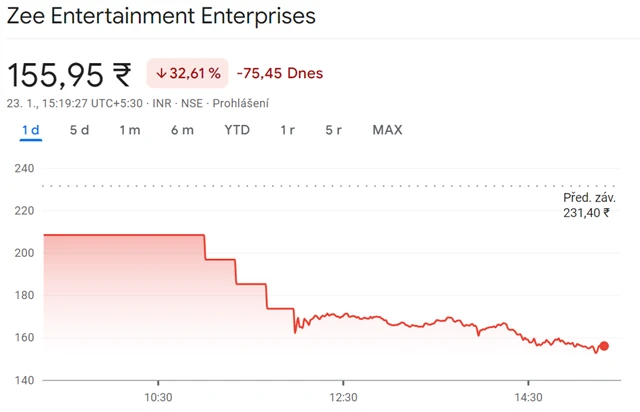Image resolution: width=640 pixels, height=412 pixels.
Task: Click the 10:30 time axis label
Action: pyautogui.click(x=158, y=396)
